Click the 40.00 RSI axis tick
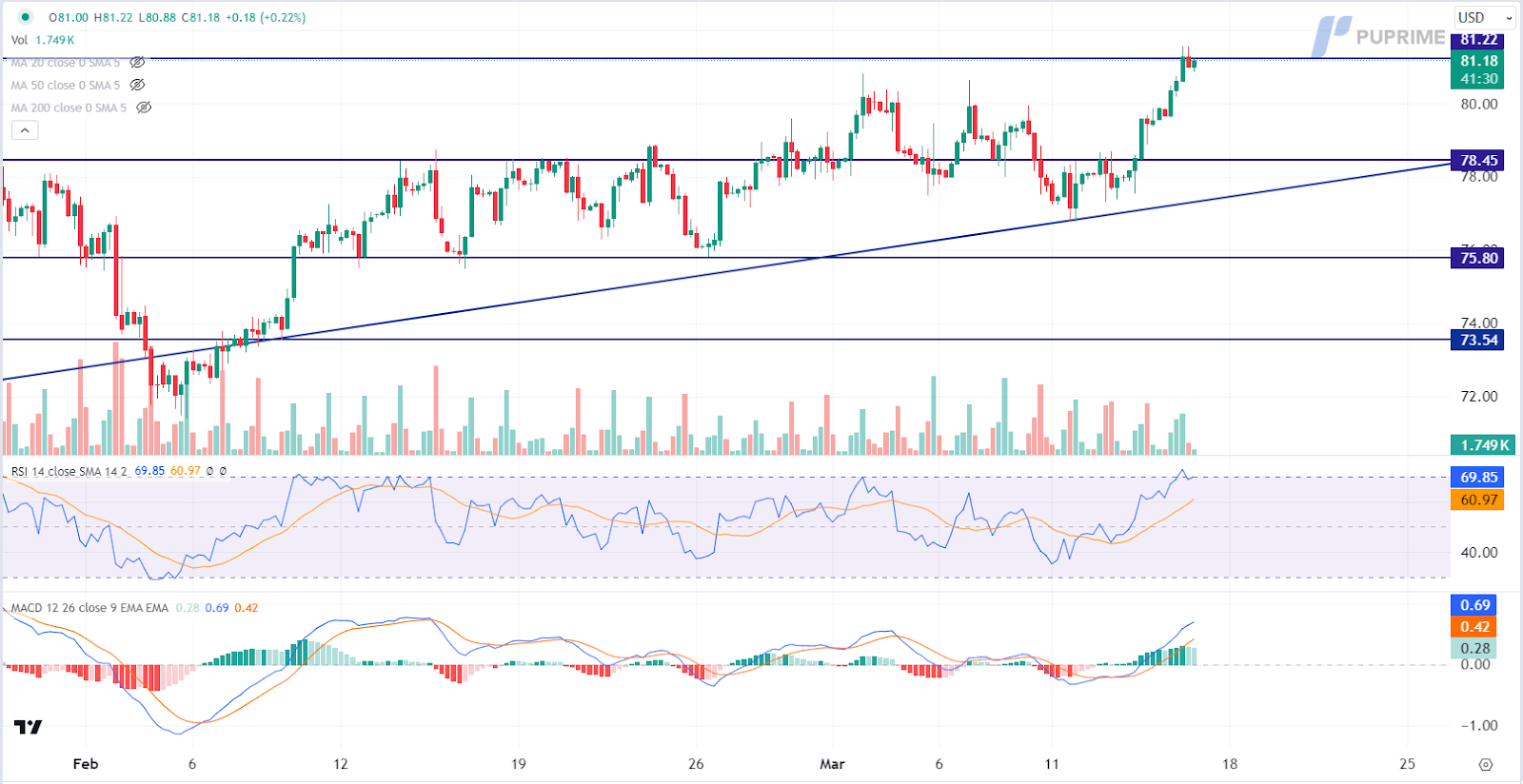The width and height of the screenshot is (1523, 784). (x=1479, y=552)
